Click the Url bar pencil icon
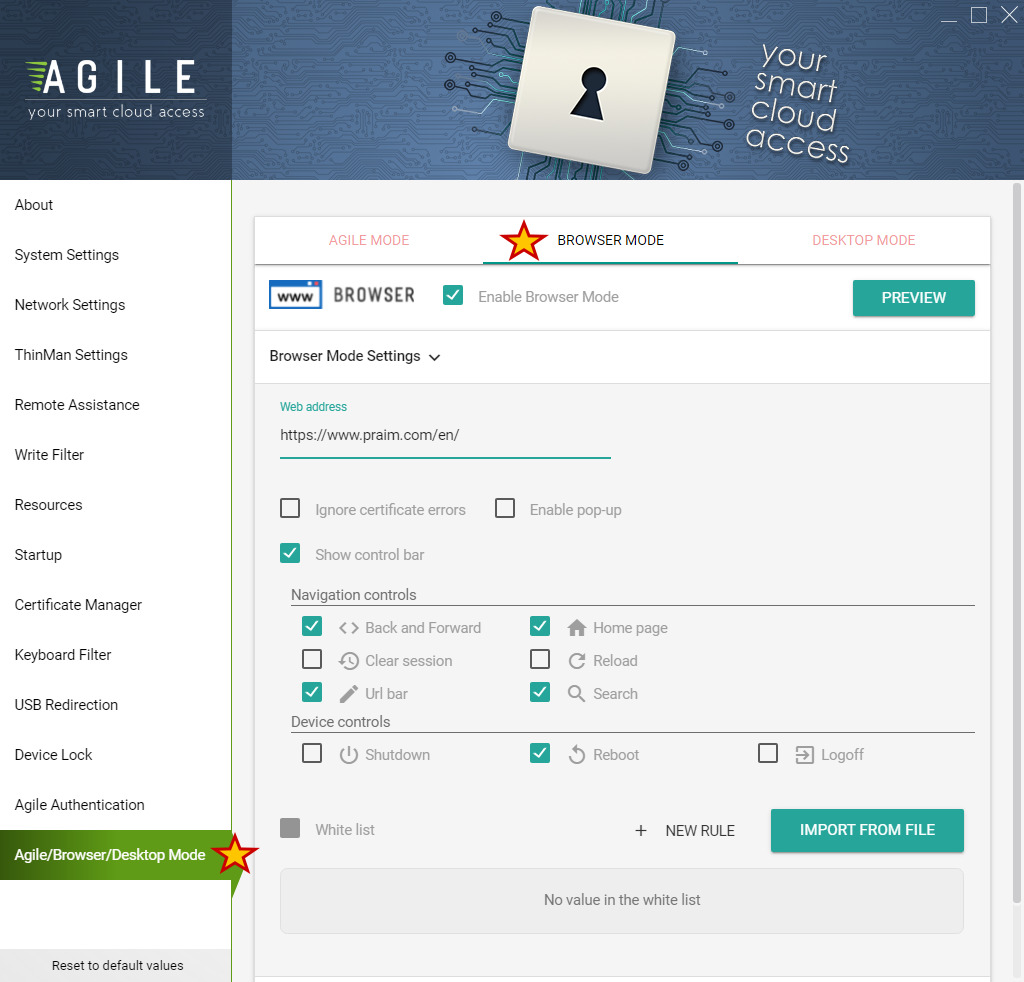 click(348, 694)
